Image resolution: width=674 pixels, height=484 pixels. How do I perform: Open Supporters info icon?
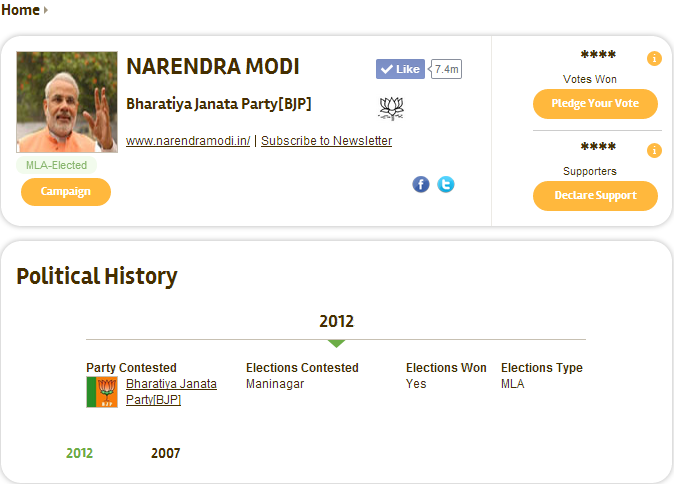pyautogui.click(x=654, y=150)
